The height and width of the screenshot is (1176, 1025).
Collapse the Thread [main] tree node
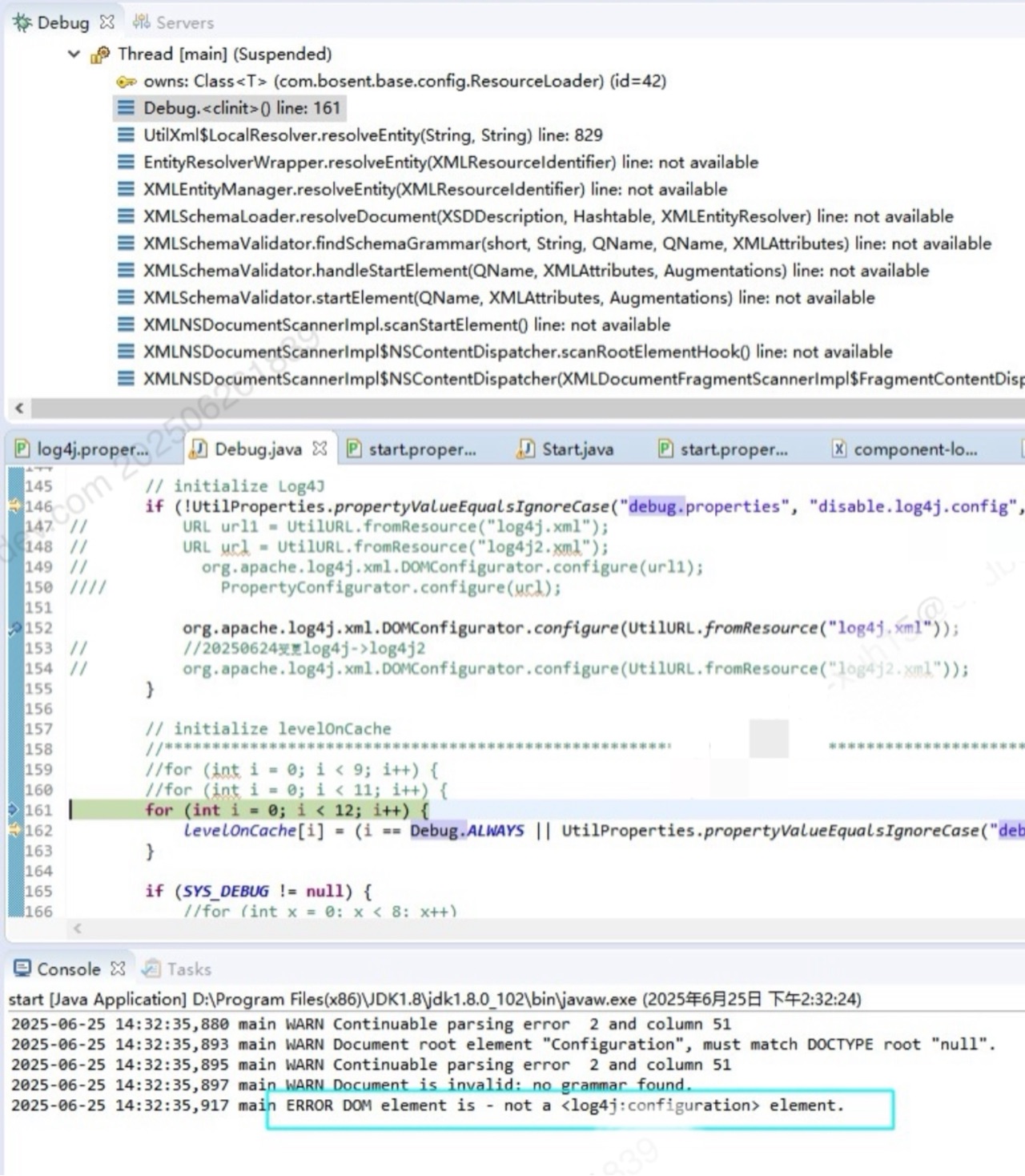74,54
